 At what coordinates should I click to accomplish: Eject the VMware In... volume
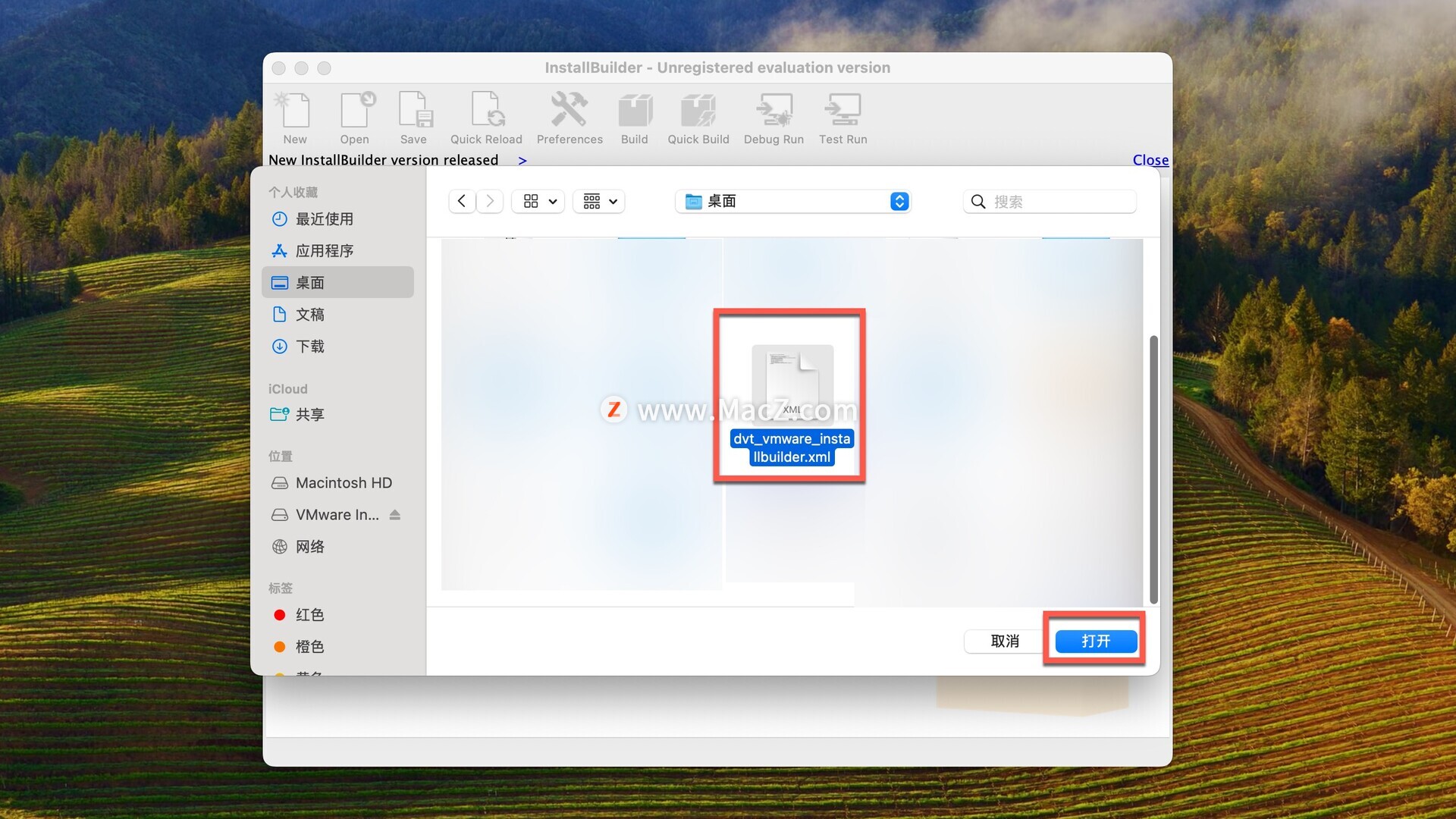(x=395, y=515)
